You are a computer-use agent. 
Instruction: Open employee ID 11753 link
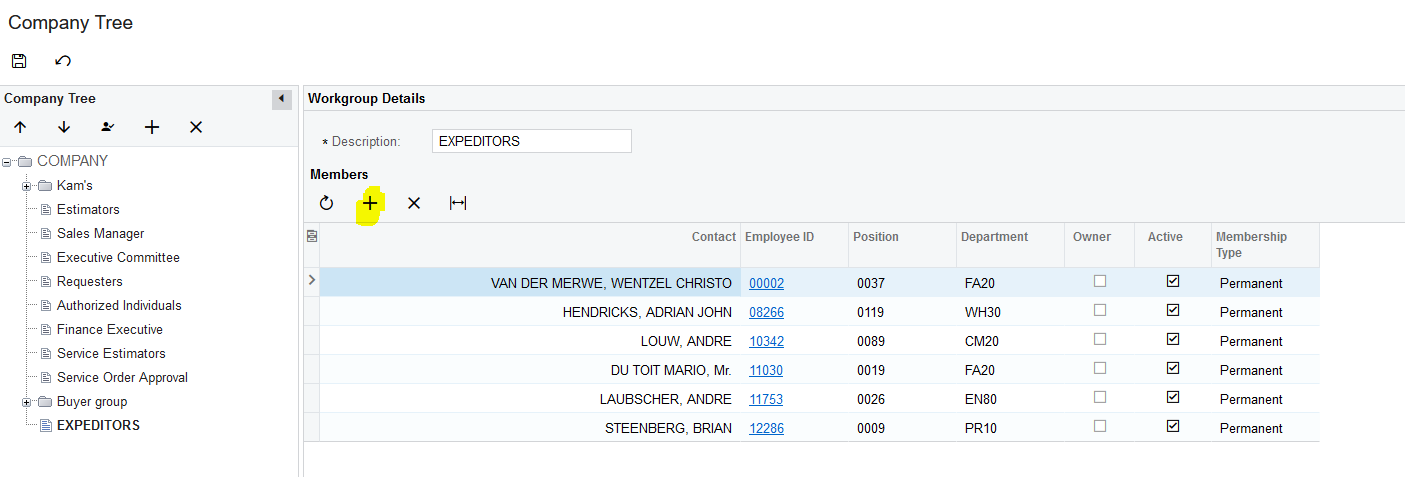coord(766,399)
